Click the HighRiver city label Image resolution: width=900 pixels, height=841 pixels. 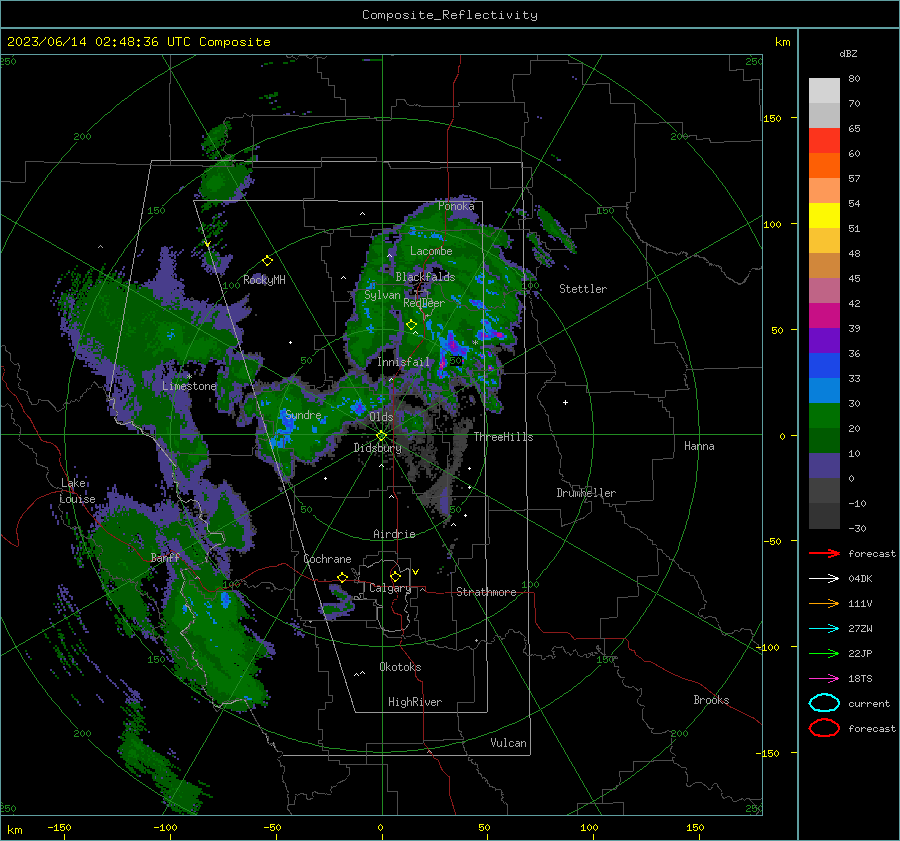[x=415, y=702]
